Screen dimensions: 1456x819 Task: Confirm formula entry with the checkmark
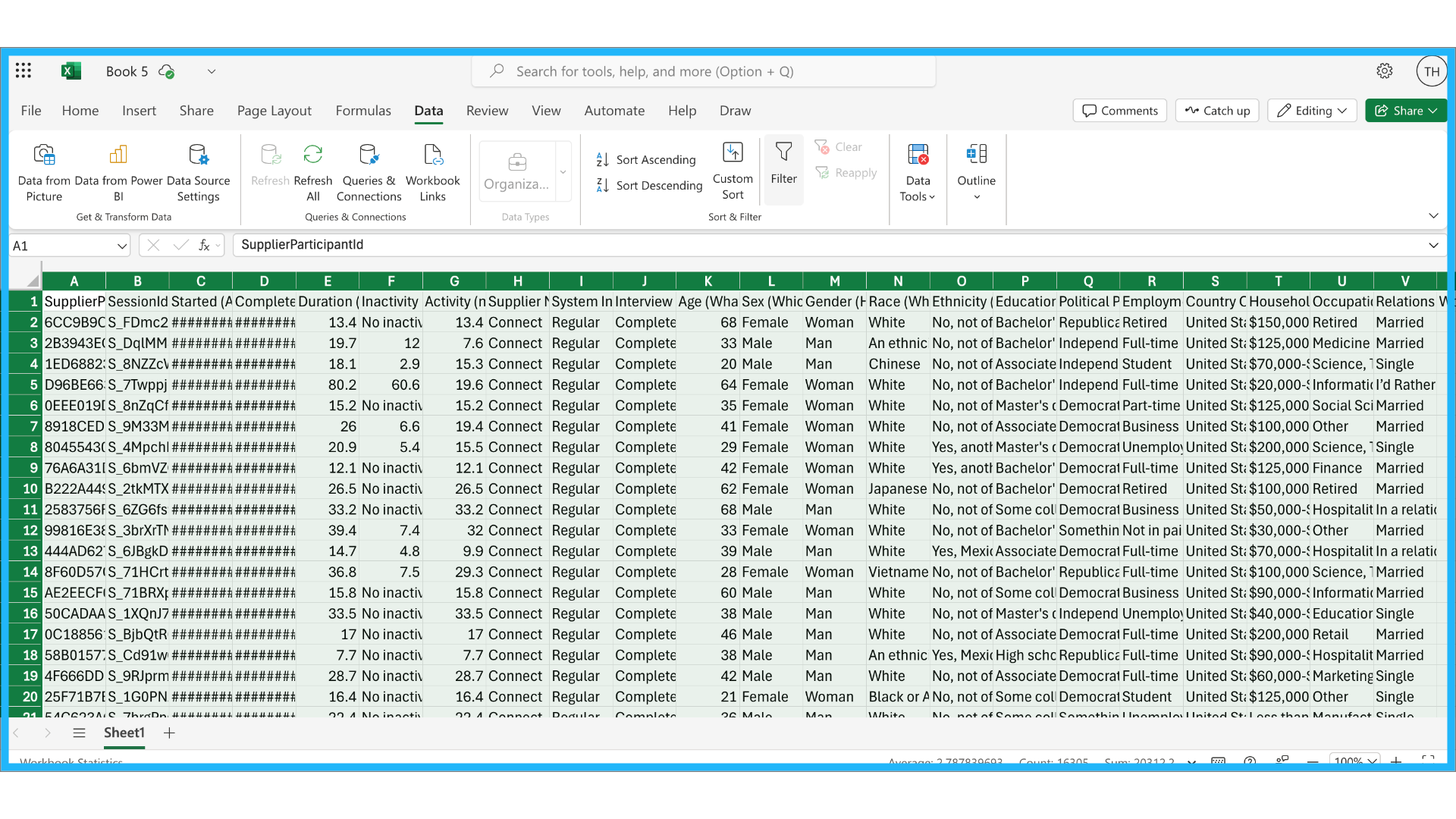point(180,245)
